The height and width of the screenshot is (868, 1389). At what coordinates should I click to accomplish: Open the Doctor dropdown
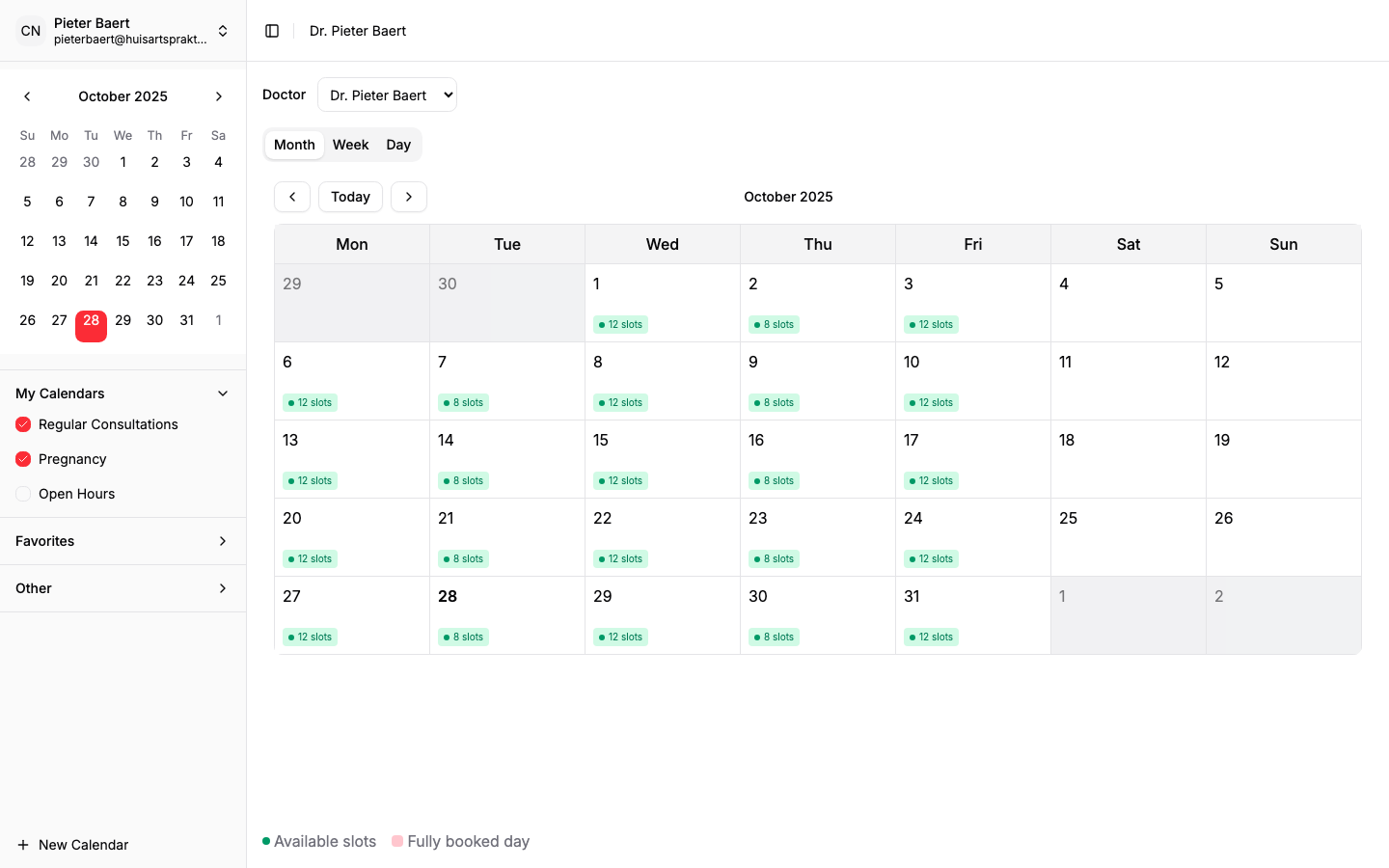388,95
